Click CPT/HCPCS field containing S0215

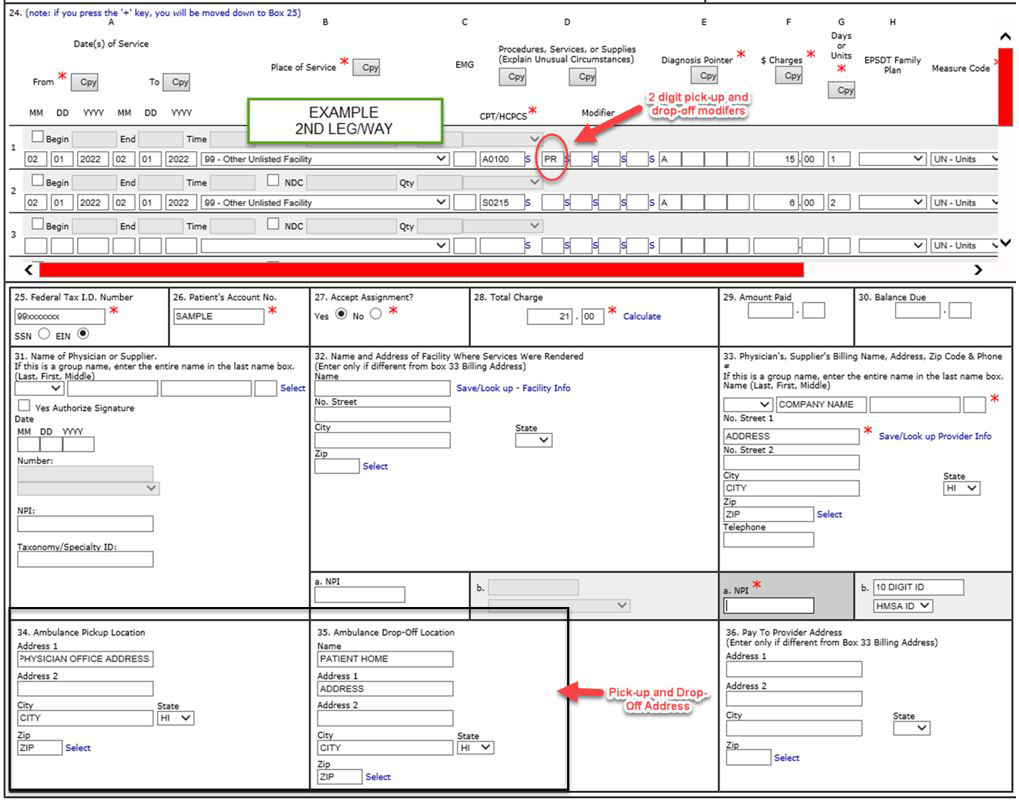tap(502, 202)
